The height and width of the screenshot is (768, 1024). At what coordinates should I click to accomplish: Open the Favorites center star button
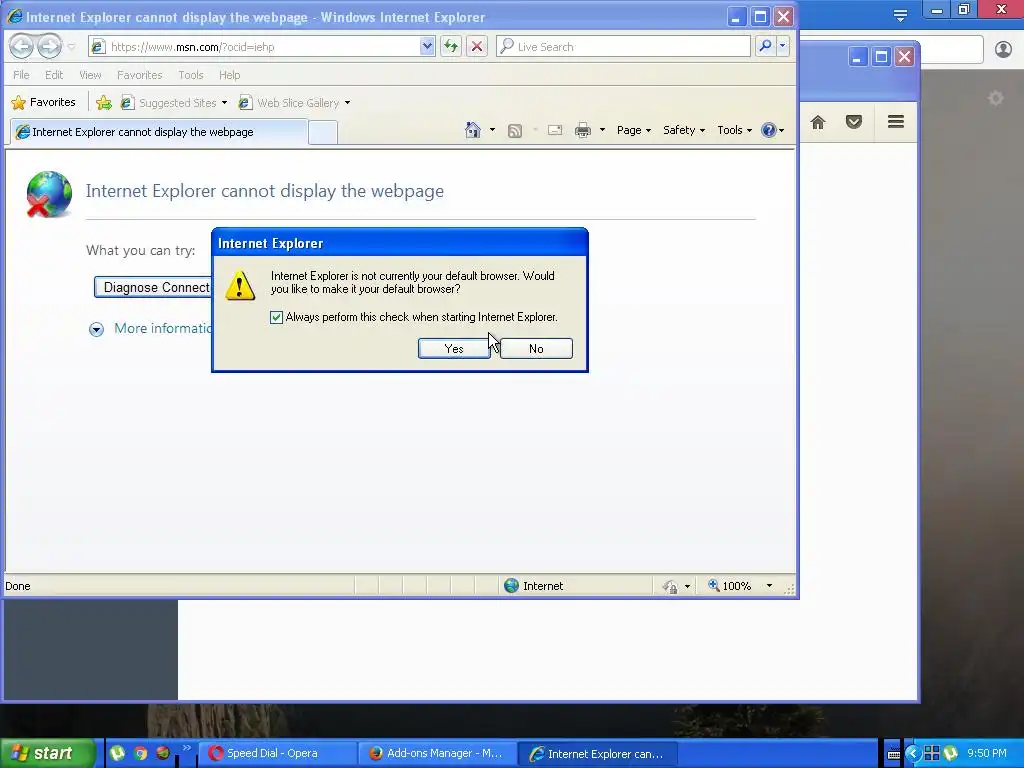coord(44,103)
